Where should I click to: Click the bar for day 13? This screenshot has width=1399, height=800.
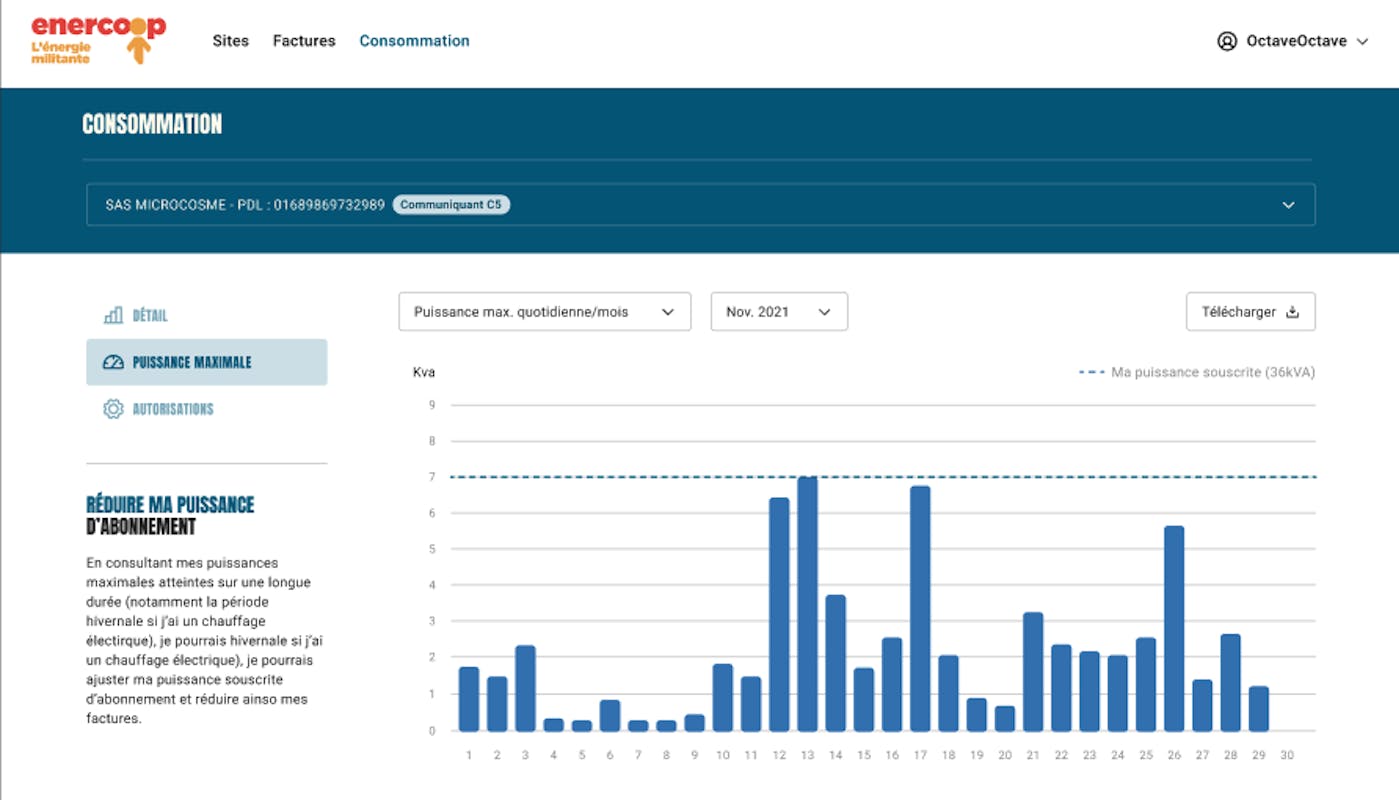tap(807, 604)
